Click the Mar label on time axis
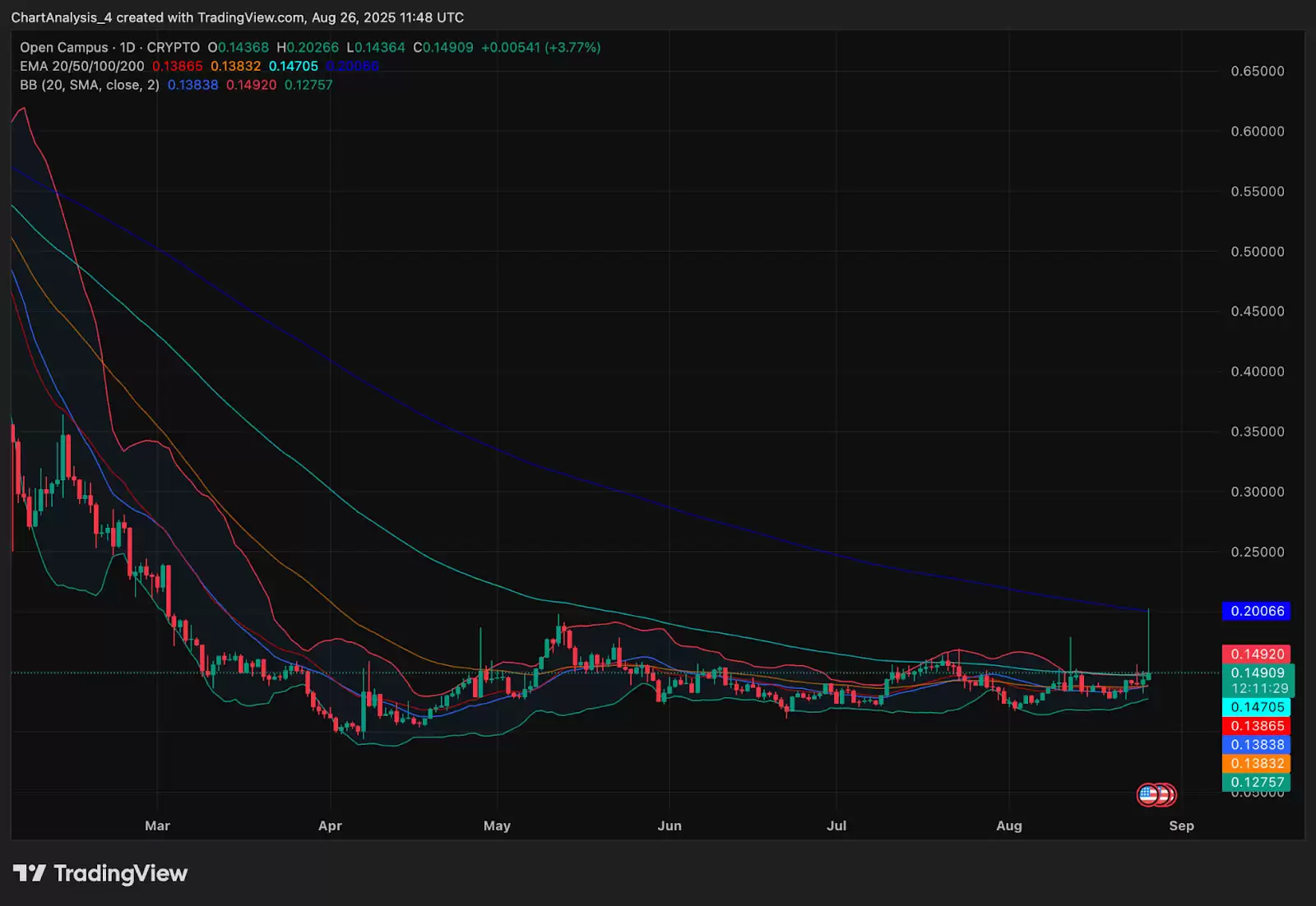The image size is (1316, 906). tap(157, 825)
